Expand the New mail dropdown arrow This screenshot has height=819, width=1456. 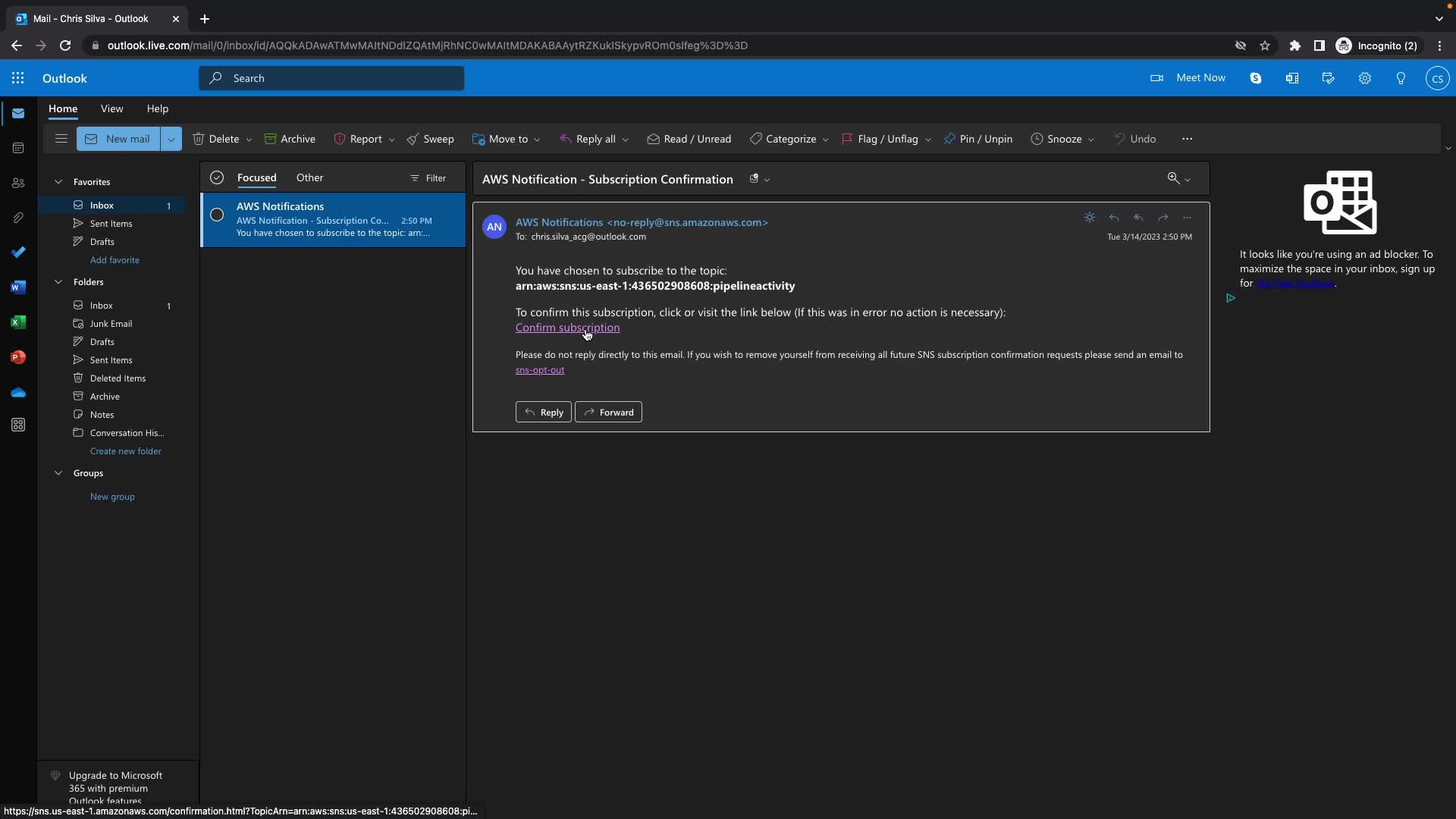[x=171, y=139]
